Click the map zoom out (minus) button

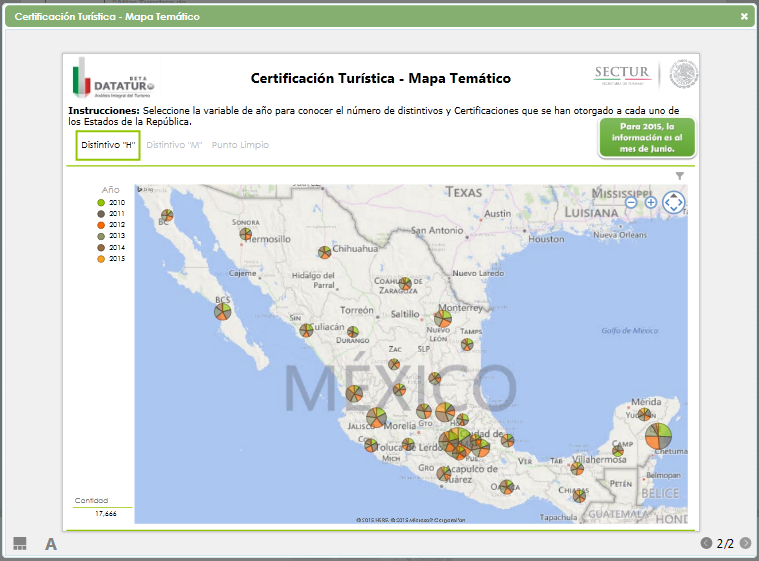[x=631, y=202]
